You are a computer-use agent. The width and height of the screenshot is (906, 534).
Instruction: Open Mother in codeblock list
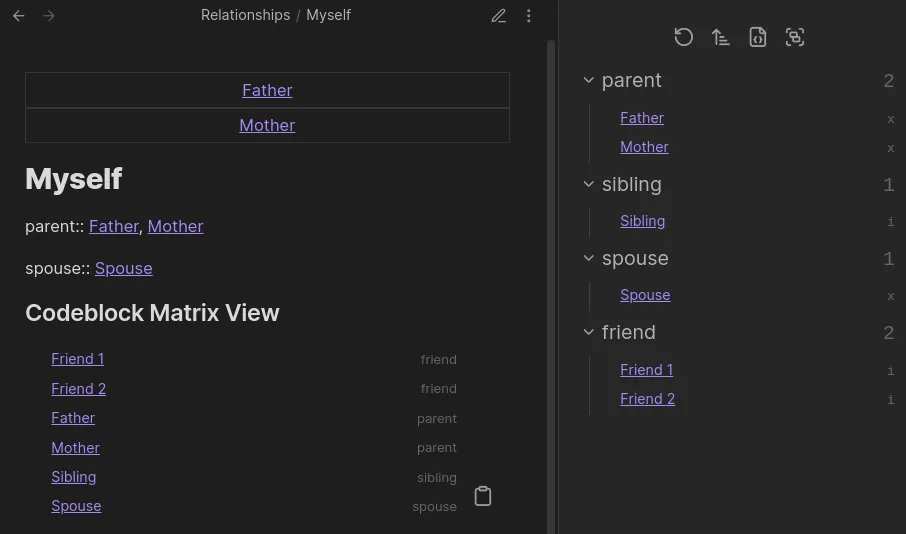pos(75,448)
